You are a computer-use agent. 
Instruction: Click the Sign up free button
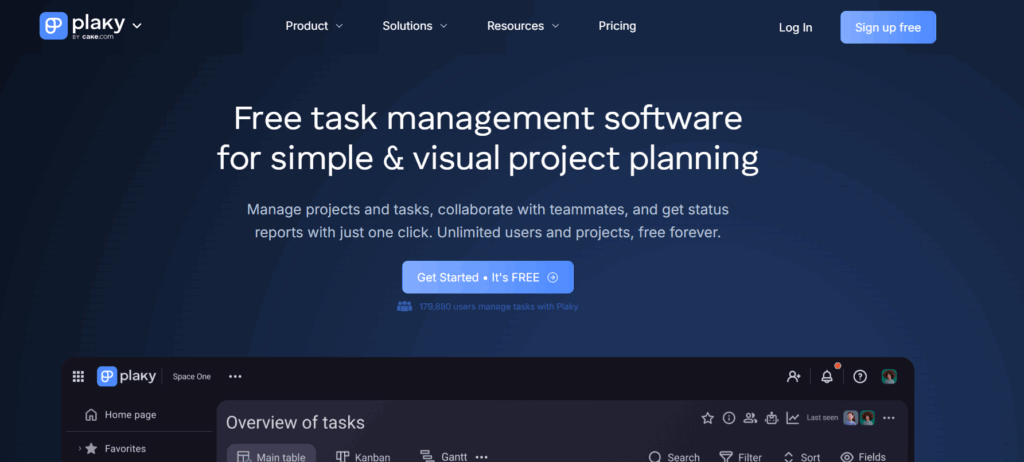coord(888,27)
